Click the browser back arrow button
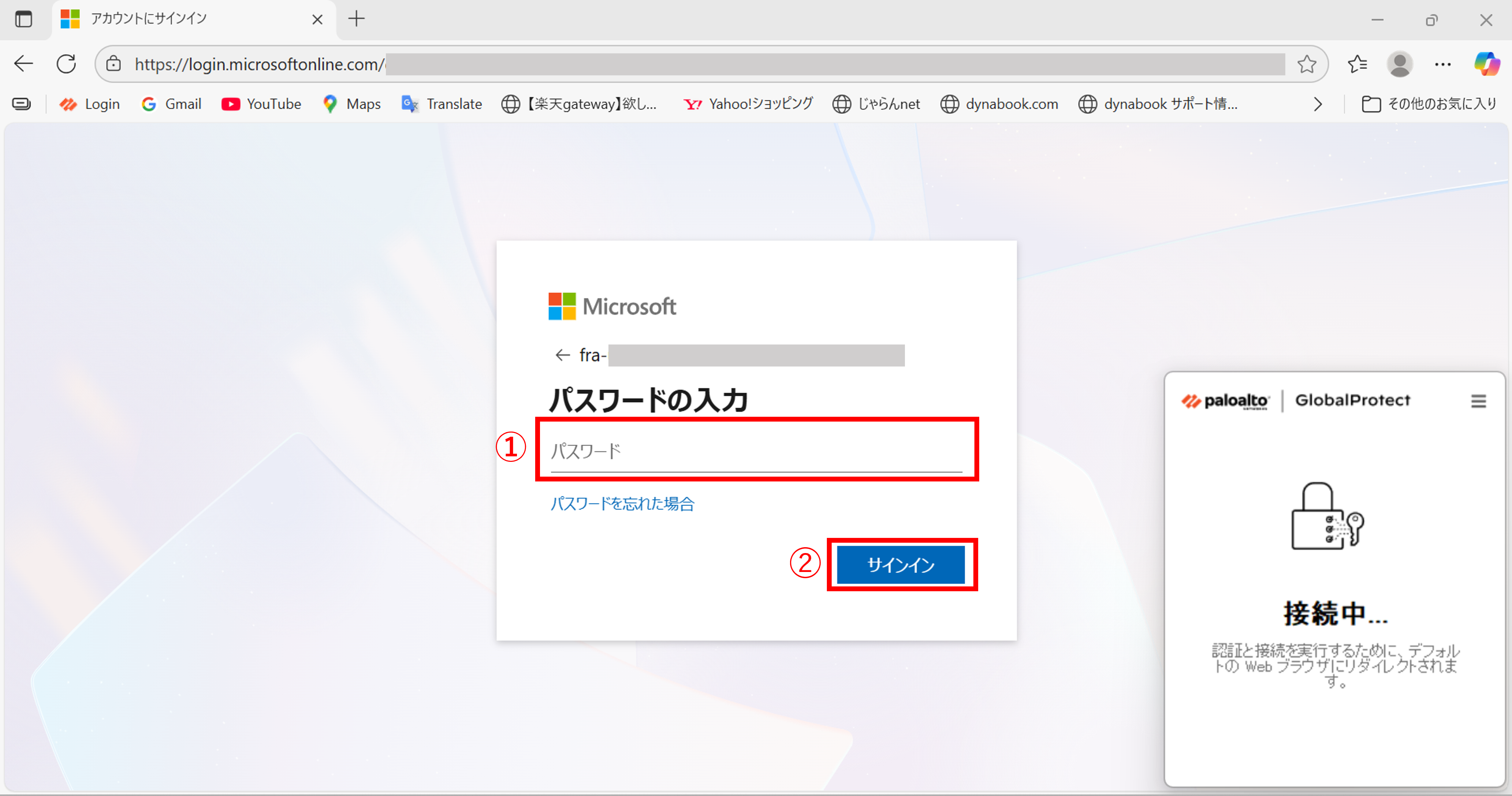Viewport: 1512px width, 796px height. click(23, 63)
